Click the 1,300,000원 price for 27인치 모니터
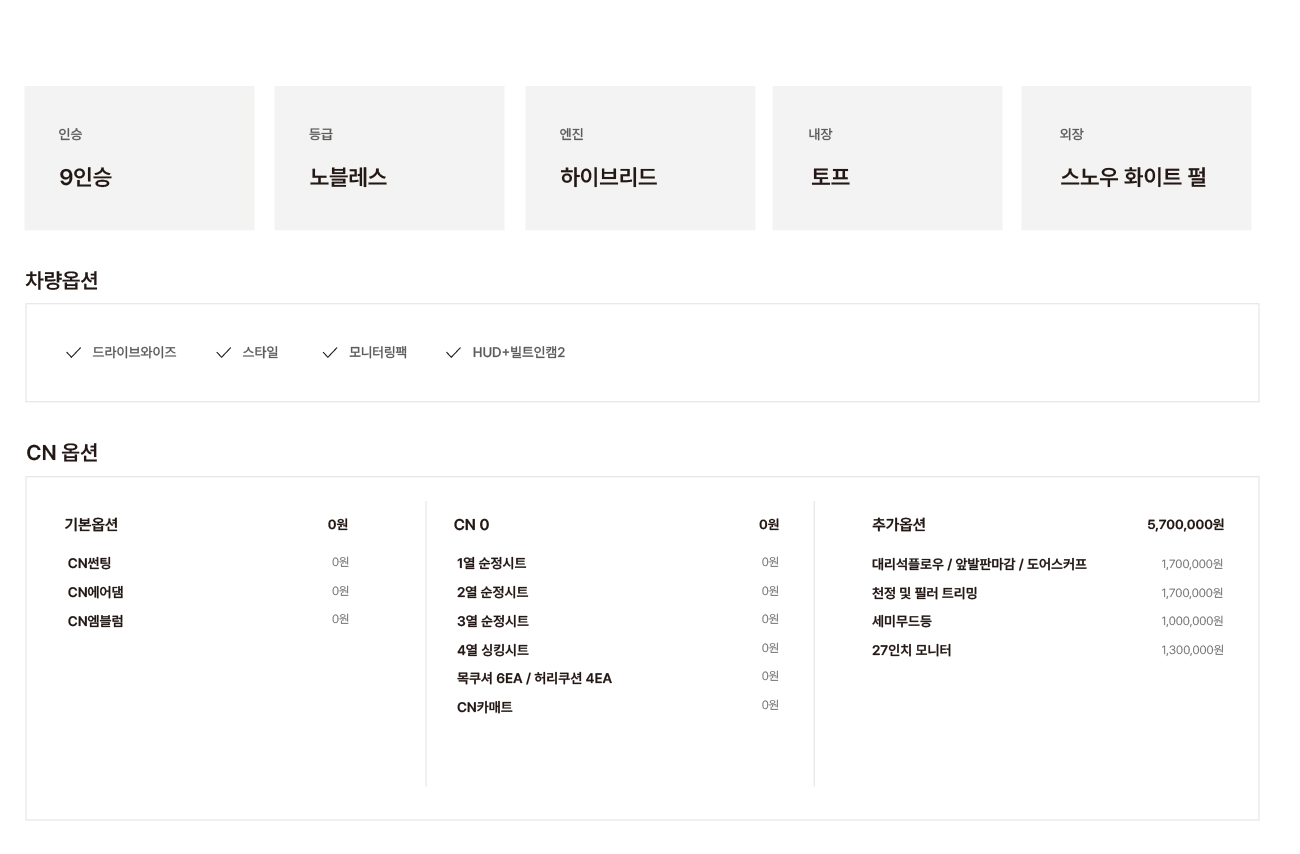Viewport: 1300px width, 854px height. pyautogui.click(x=1192, y=650)
